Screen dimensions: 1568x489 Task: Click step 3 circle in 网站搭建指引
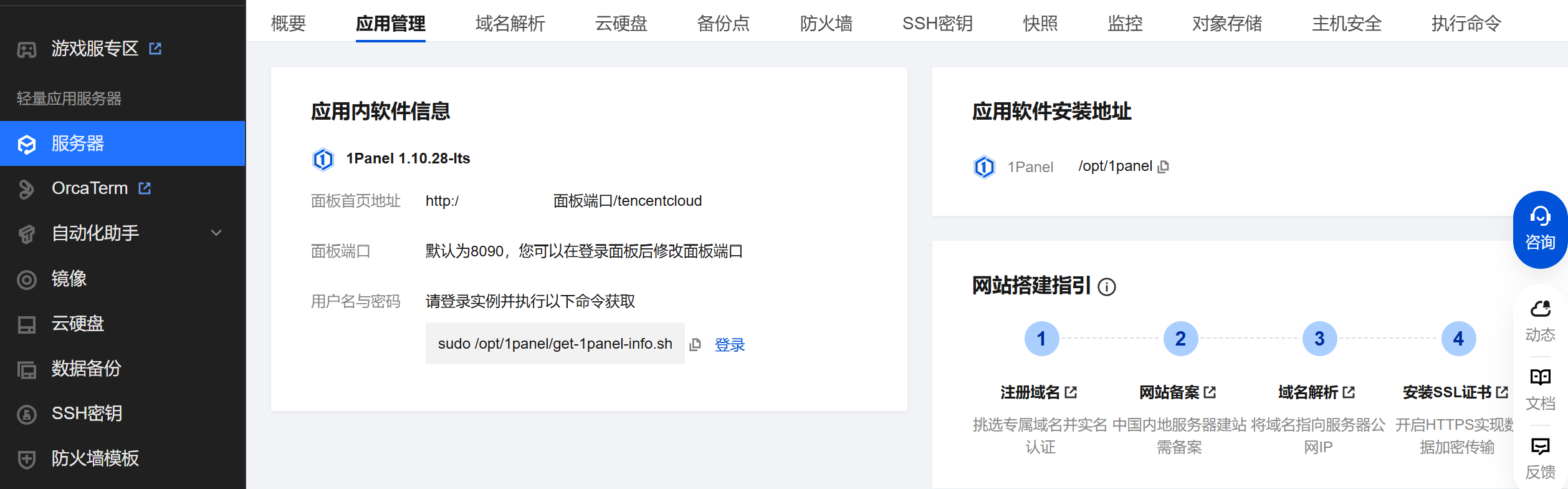tap(1319, 339)
